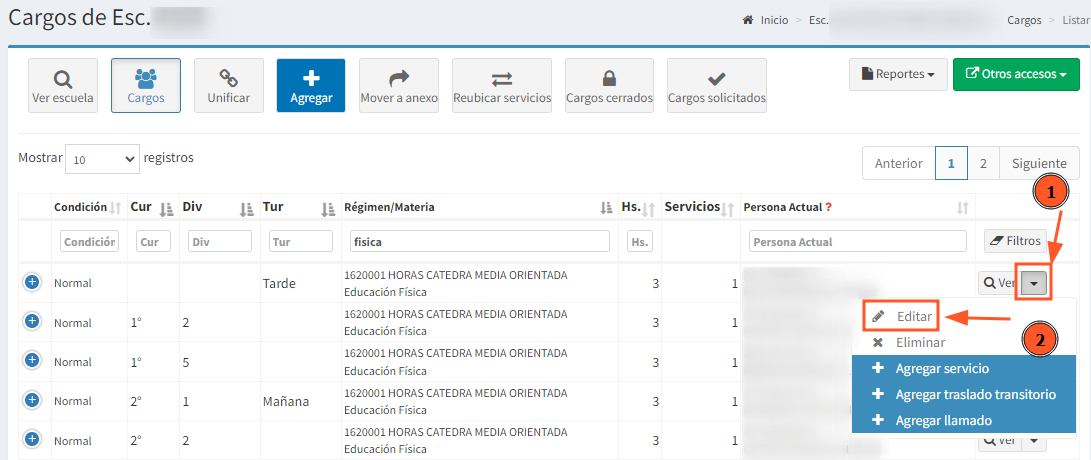Viewport: 1091px width, 460px height.
Task: Select Agregar llamado menu entry
Action: click(x=964, y=420)
